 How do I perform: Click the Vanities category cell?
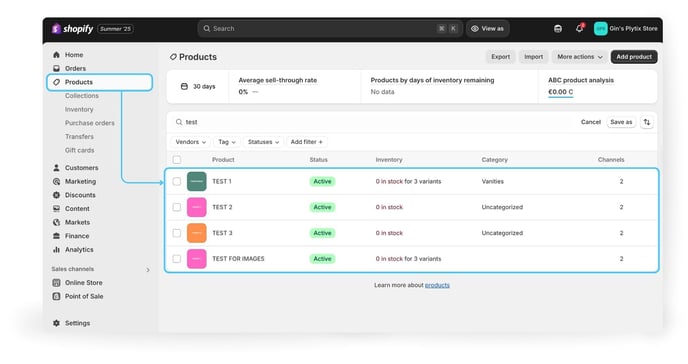tap(493, 181)
